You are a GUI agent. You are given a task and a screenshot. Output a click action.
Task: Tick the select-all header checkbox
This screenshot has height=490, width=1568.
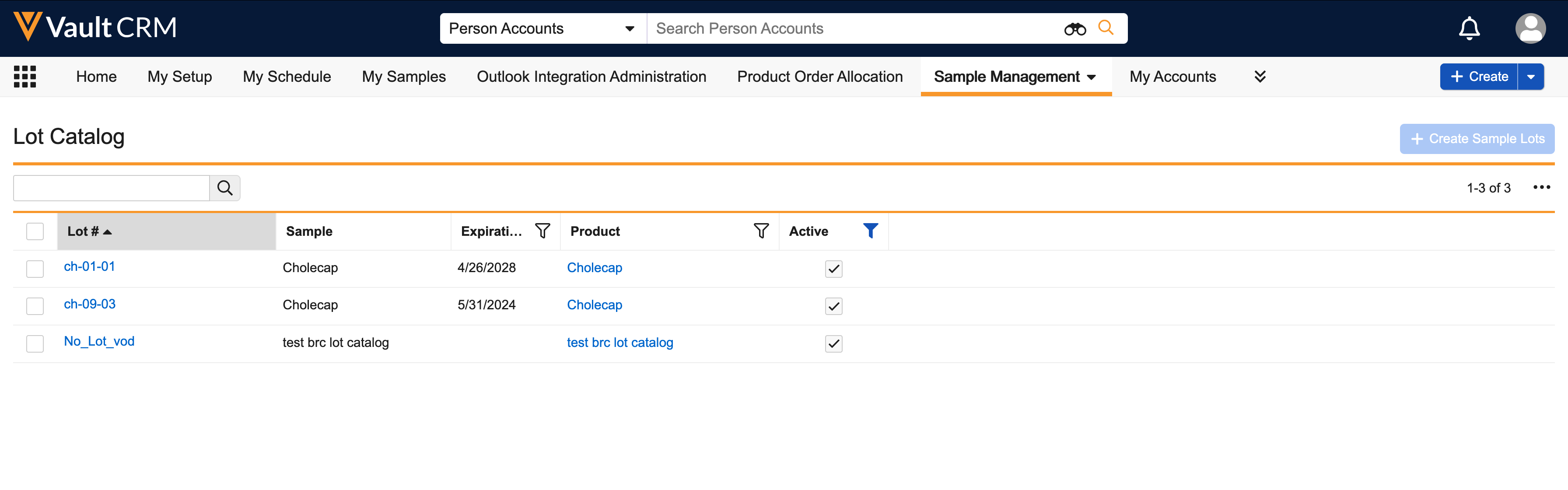click(35, 231)
